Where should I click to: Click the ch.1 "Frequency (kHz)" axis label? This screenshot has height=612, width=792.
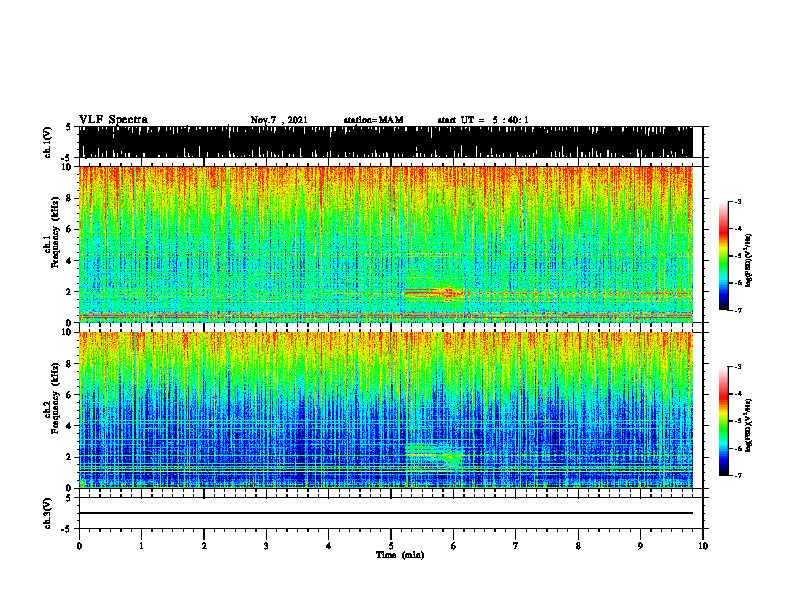click(56, 232)
